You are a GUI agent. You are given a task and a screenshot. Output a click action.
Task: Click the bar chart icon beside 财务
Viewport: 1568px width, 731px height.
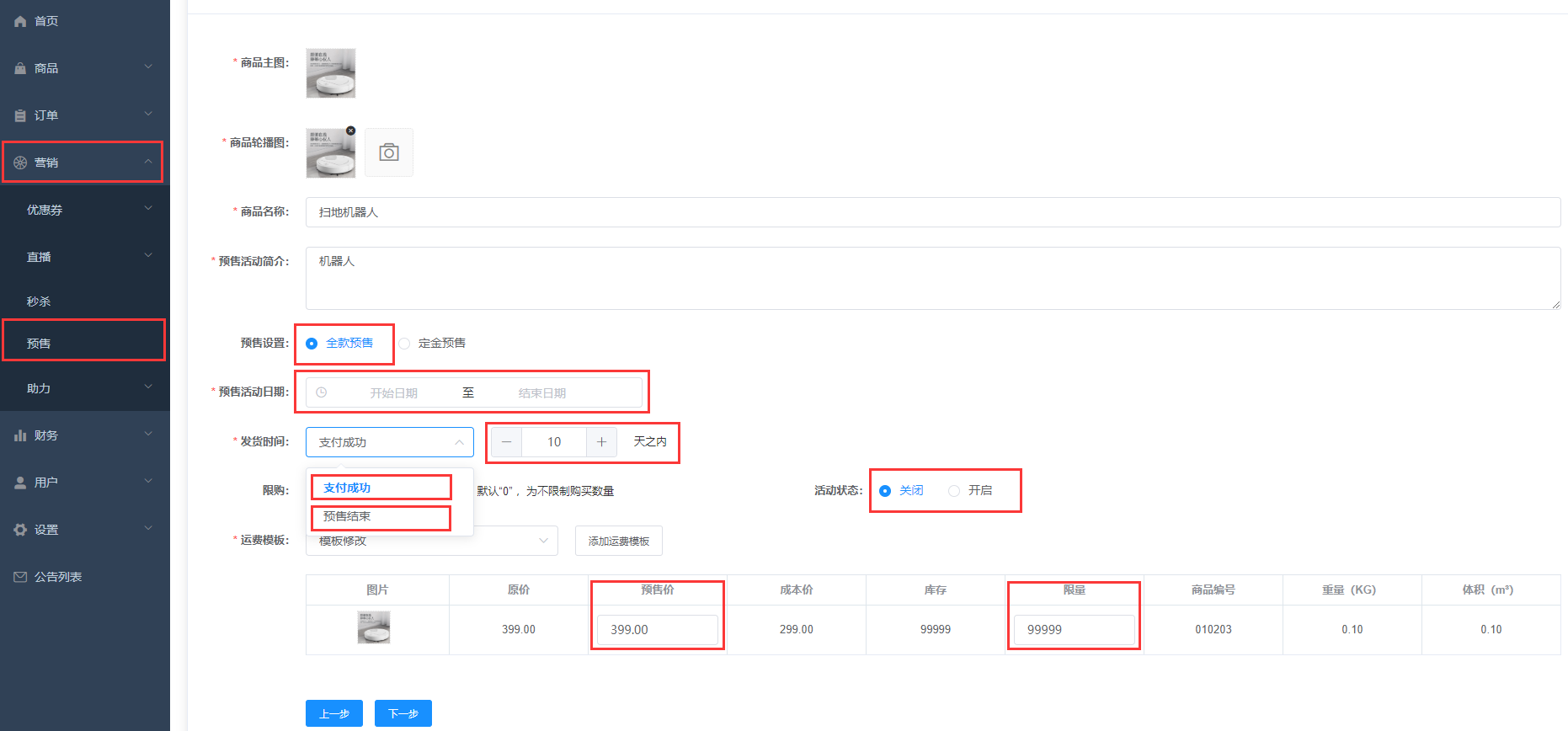click(20, 435)
